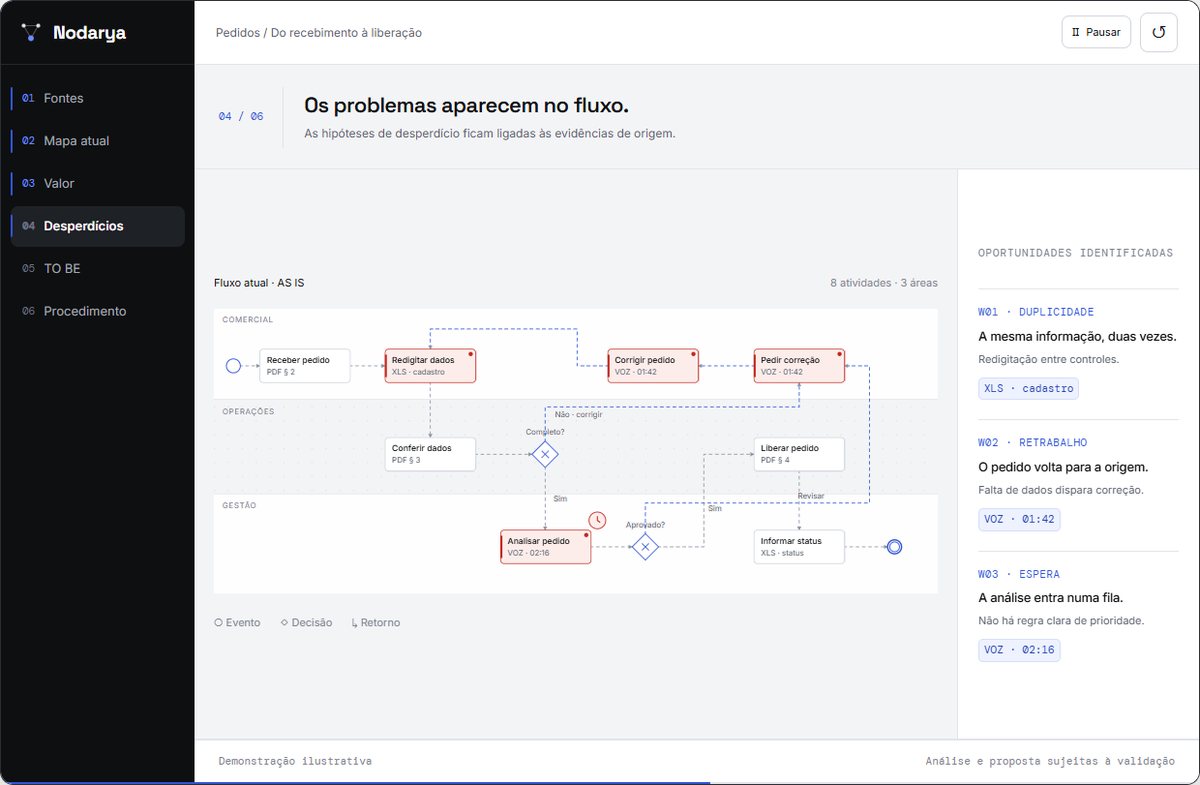Image resolution: width=1200 pixels, height=785 pixels.
Task: Select the Analisar pedido activity node
Action: (x=545, y=547)
